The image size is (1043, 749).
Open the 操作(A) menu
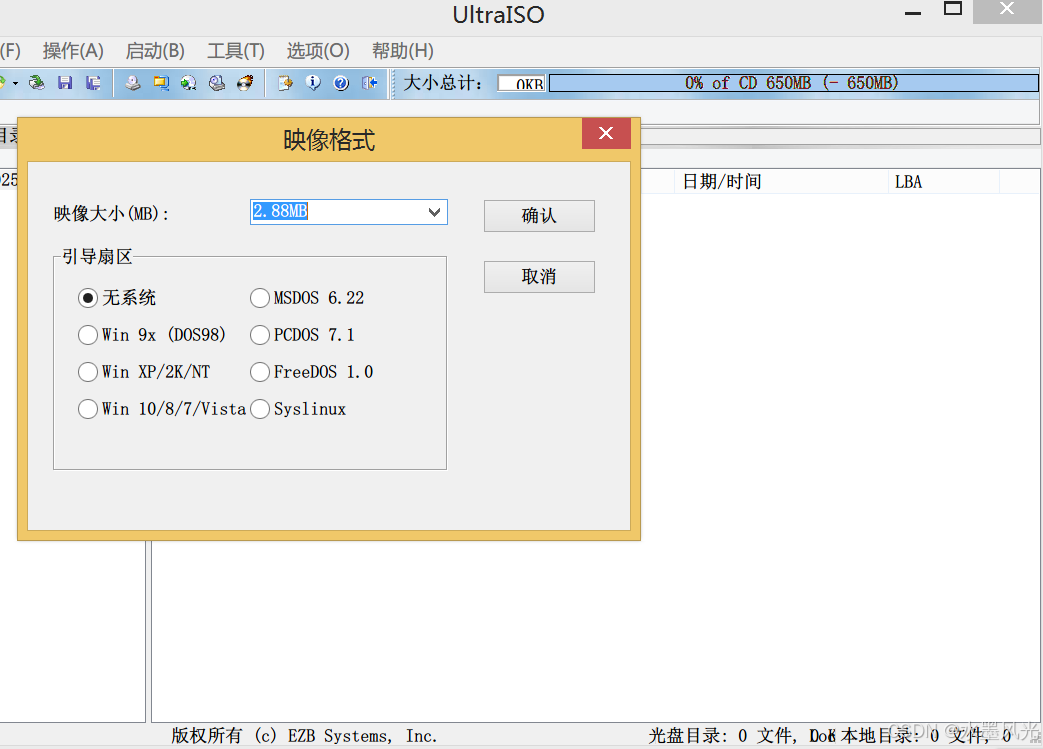73,51
